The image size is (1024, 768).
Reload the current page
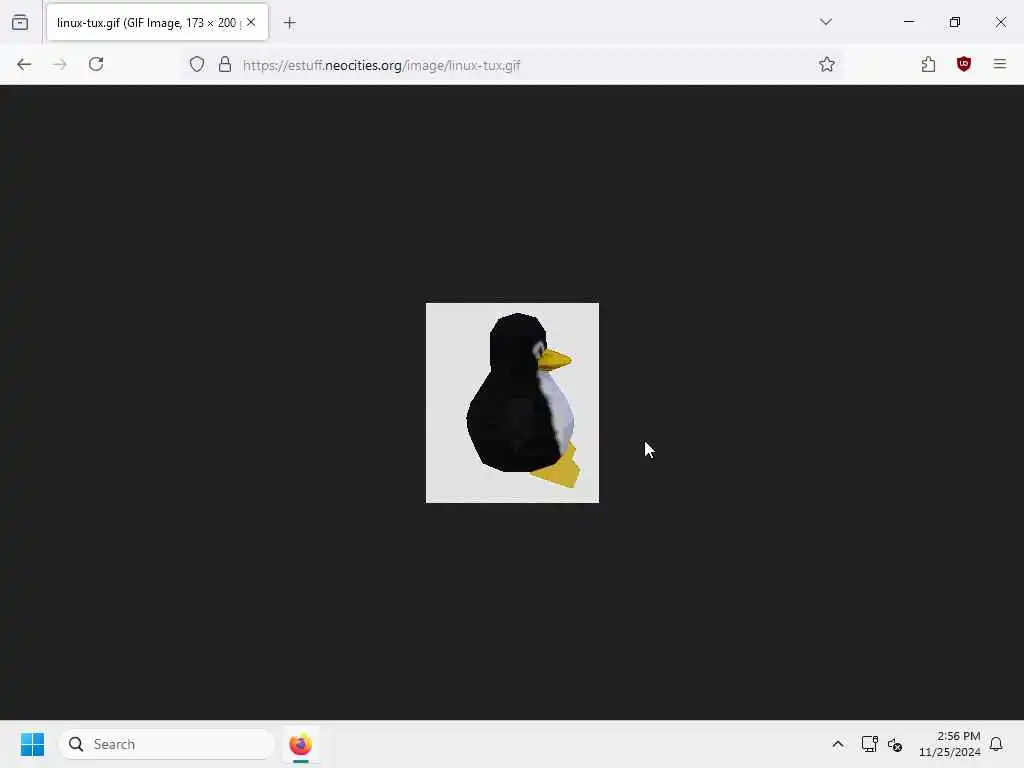[x=96, y=64]
